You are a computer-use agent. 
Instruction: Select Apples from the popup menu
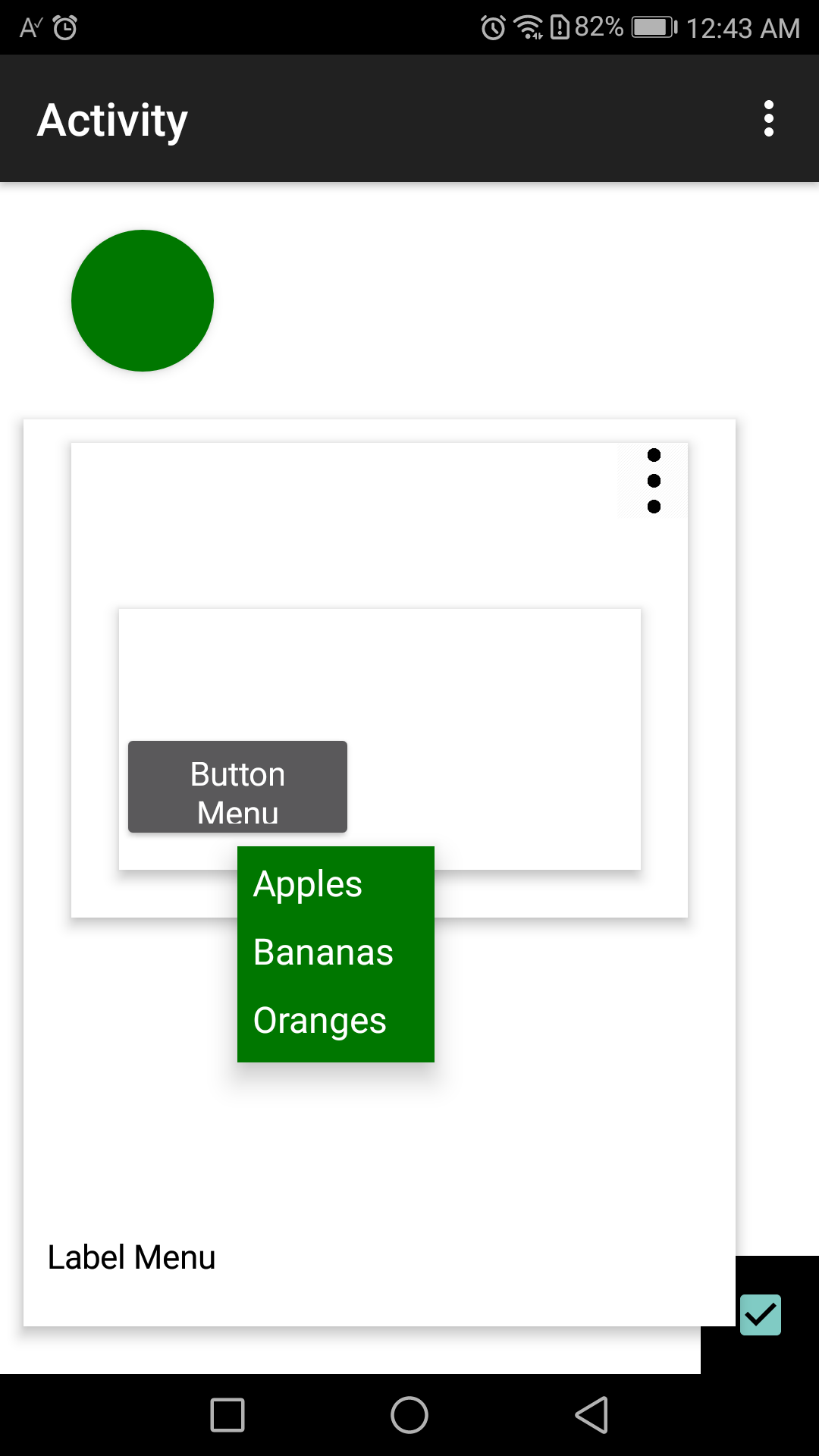(x=308, y=884)
